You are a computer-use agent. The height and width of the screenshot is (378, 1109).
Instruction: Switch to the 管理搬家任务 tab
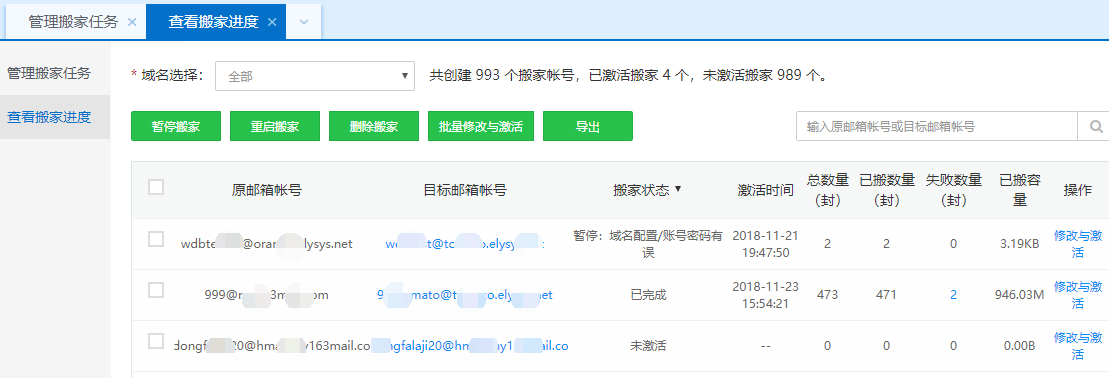click(73, 22)
